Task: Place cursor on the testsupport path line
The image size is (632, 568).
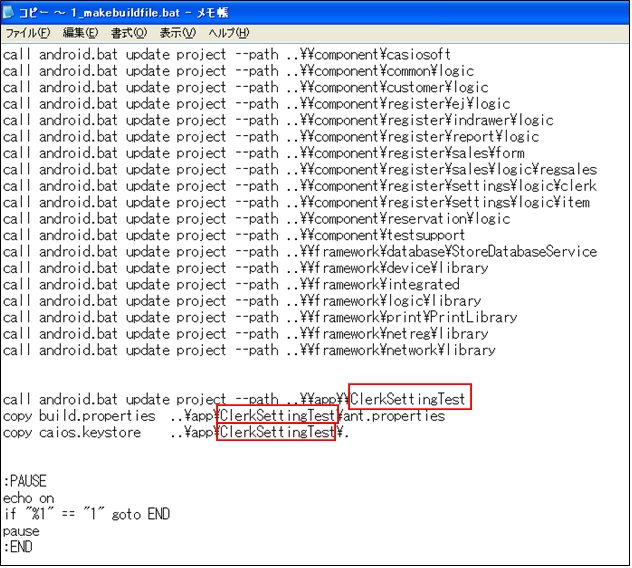Action: [x=240, y=235]
